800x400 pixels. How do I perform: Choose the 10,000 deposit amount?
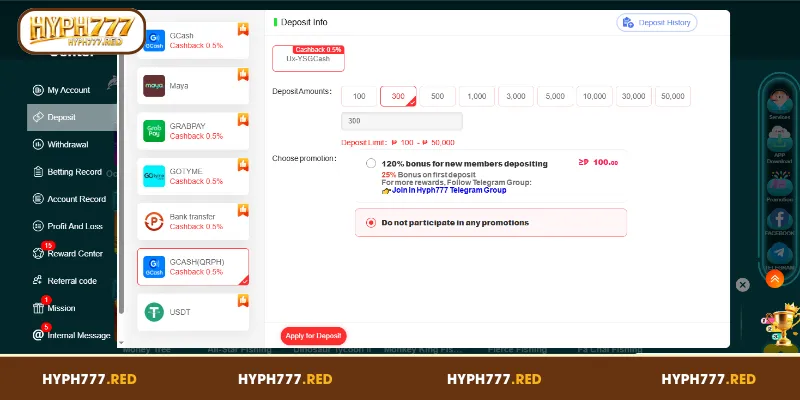(x=594, y=96)
